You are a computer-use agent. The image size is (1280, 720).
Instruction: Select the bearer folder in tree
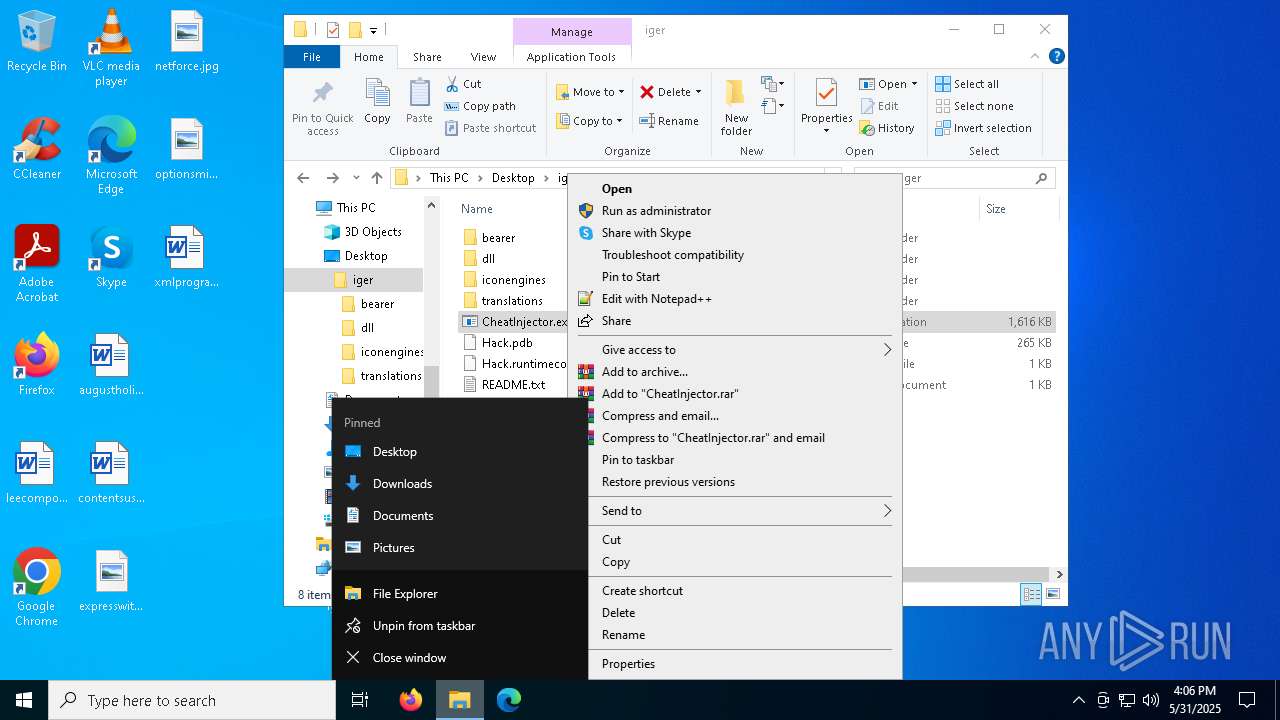[377, 303]
